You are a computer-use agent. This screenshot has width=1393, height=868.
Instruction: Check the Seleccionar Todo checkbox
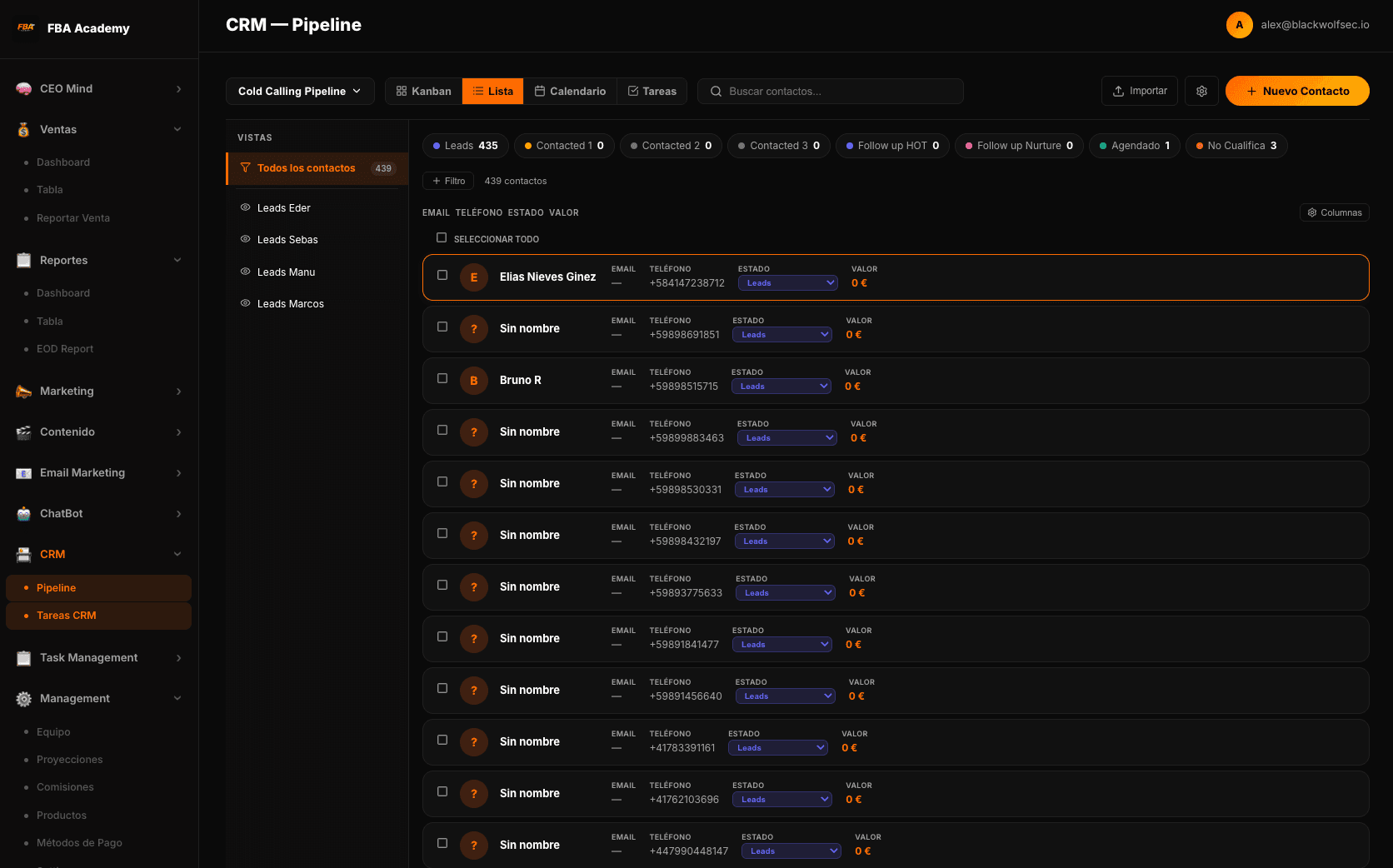442,238
